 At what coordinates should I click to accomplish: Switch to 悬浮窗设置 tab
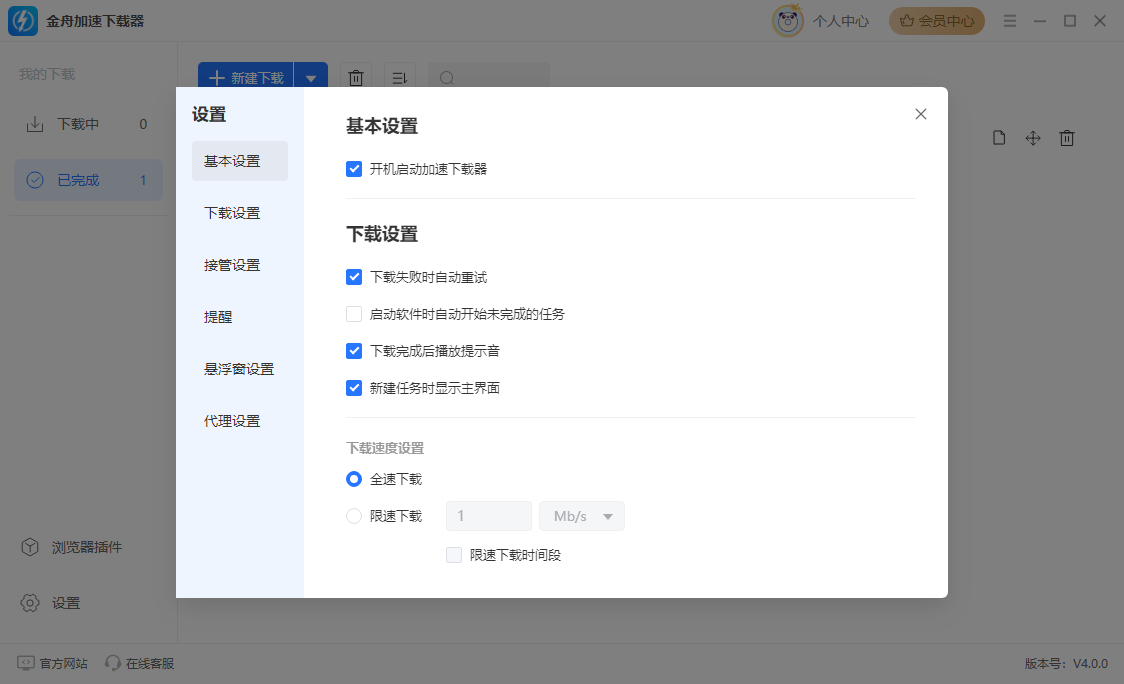pos(239,369)
